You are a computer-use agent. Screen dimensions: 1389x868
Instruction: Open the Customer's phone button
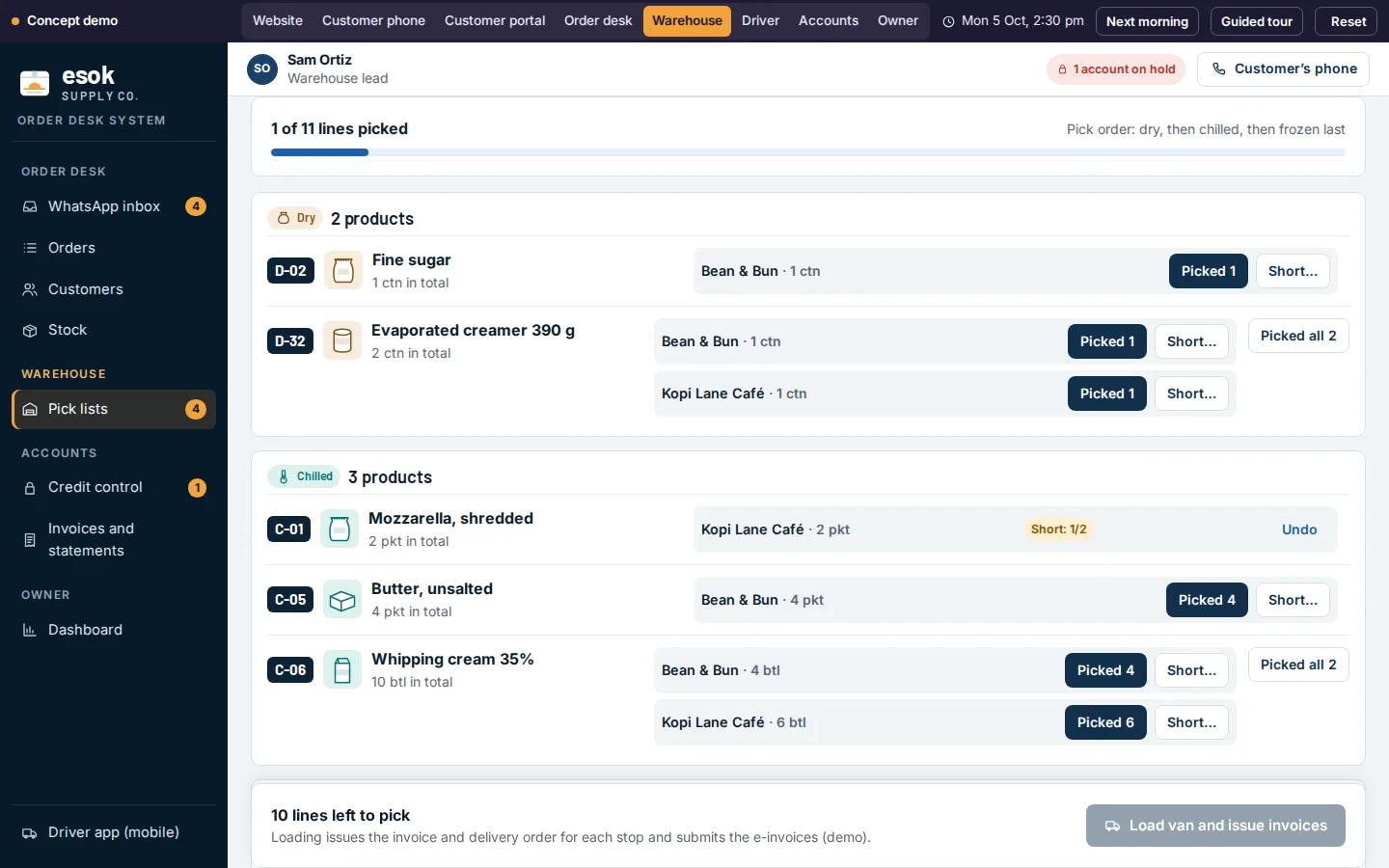1283,69
